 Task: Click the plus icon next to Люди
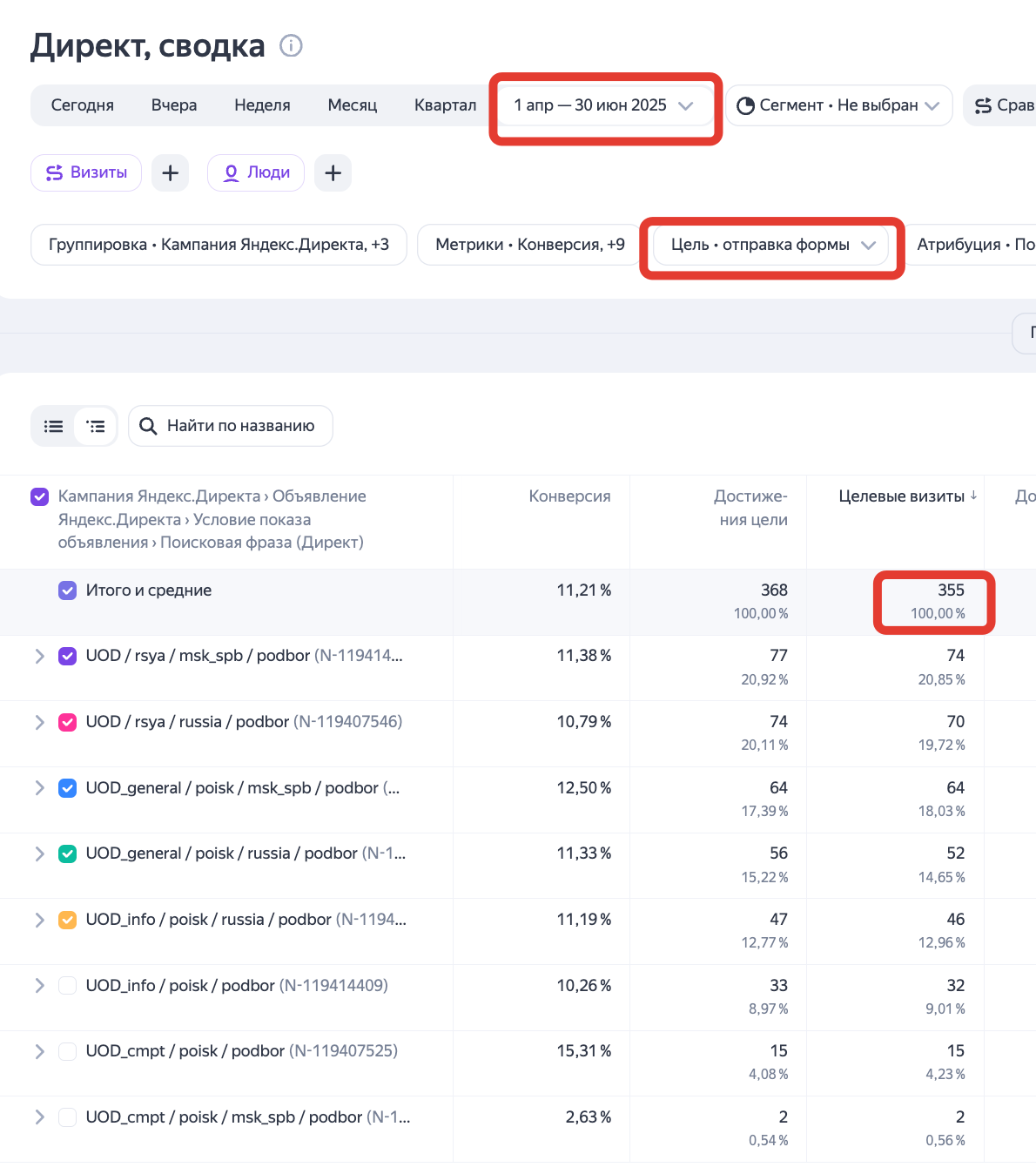(333, 172)
